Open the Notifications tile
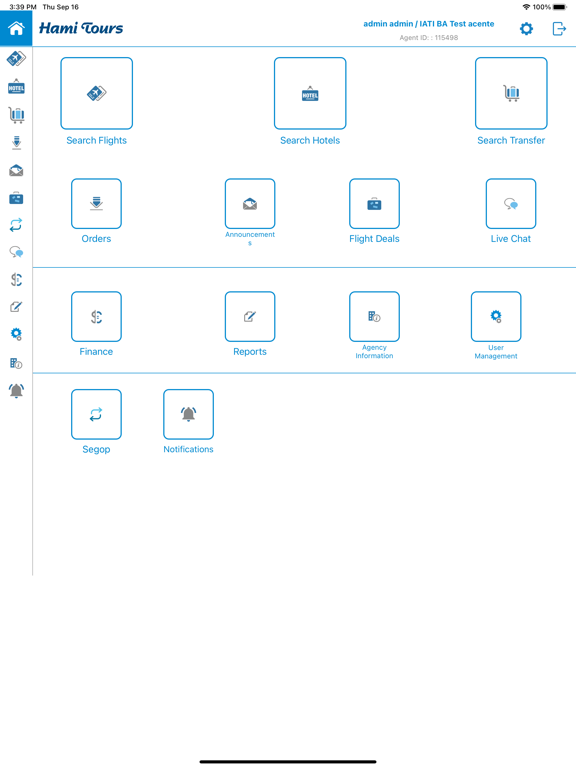Screen dimensions: 576x768 (189, 414)
